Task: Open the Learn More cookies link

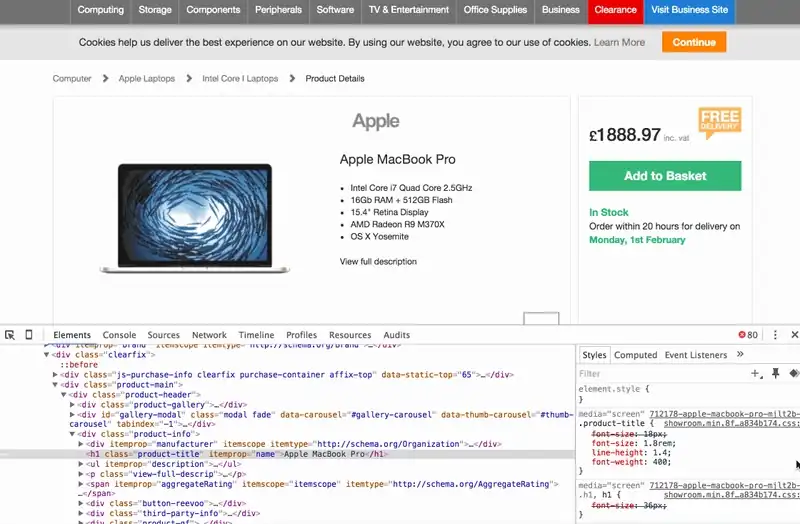Action: tap(619, 42)
